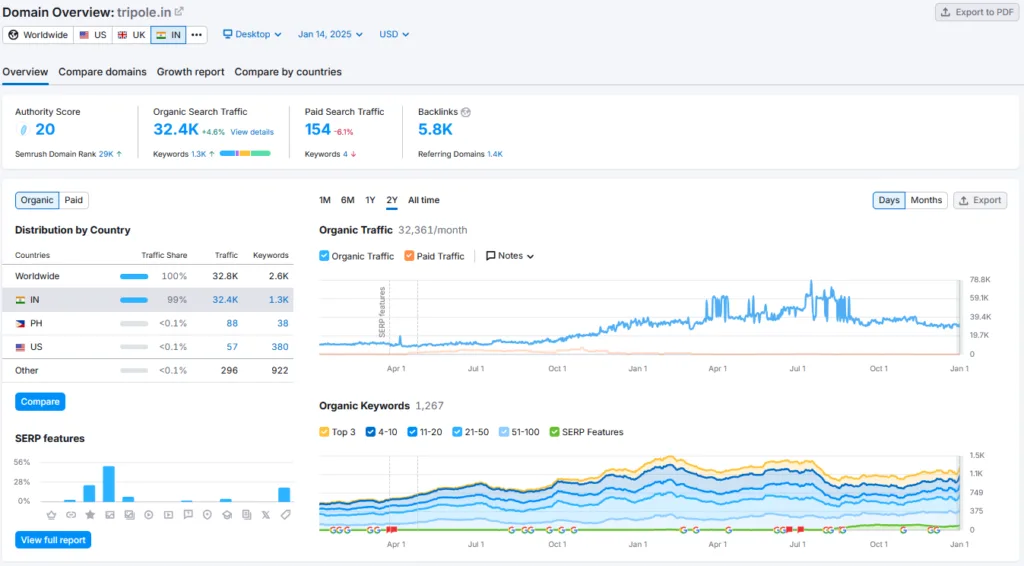
Task: Click the Export to PDF button
Action: pos(977,12)
